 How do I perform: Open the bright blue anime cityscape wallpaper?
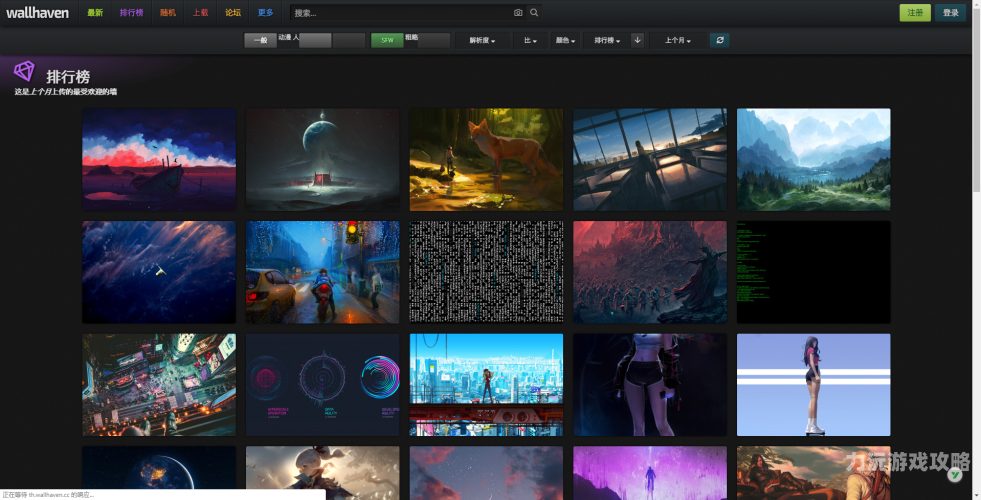click(486, 385)
